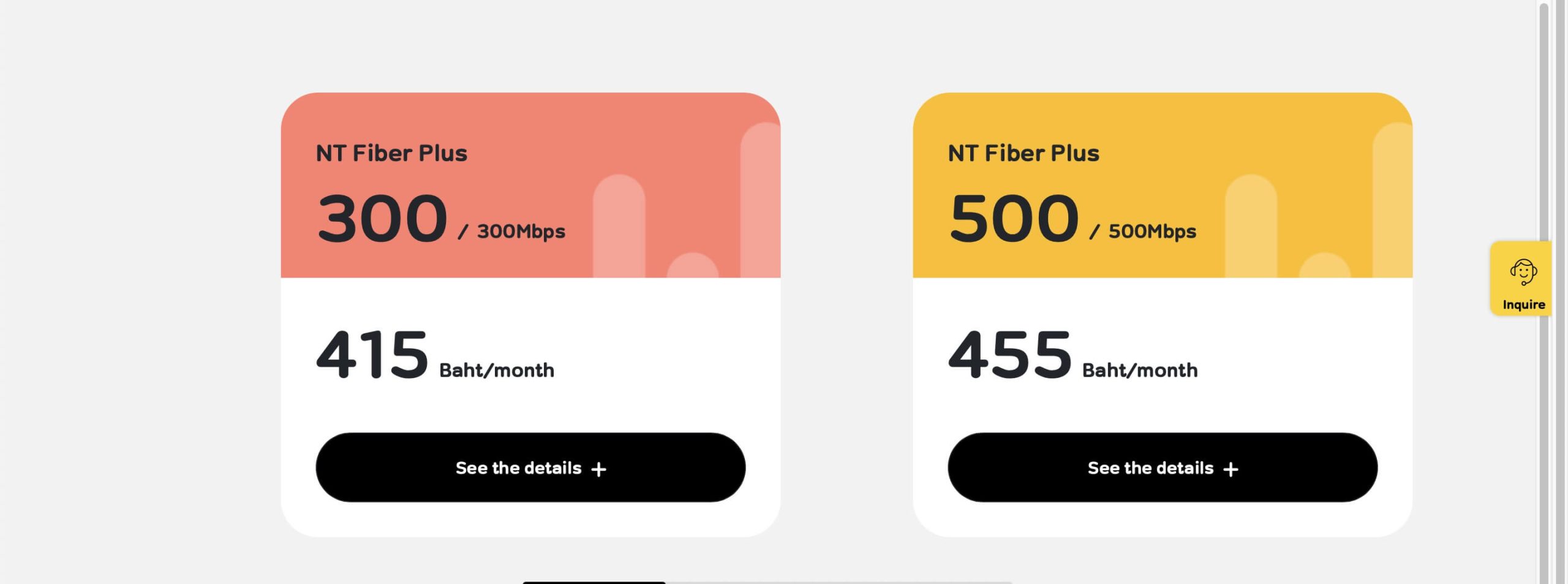Screen dimensions: 1568x584
Task: Click the 455 price figure
Action: 1010,354
